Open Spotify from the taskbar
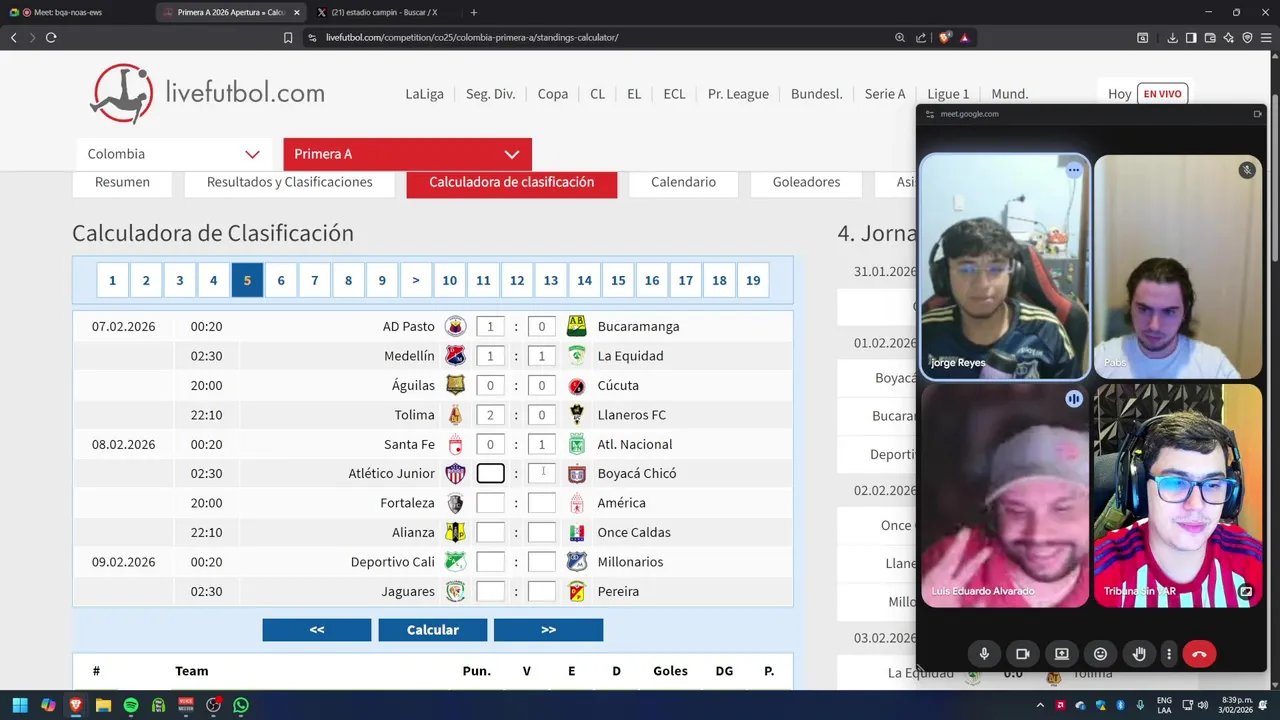The height and width of the screenshot is (720, 1280). (131, 705)
